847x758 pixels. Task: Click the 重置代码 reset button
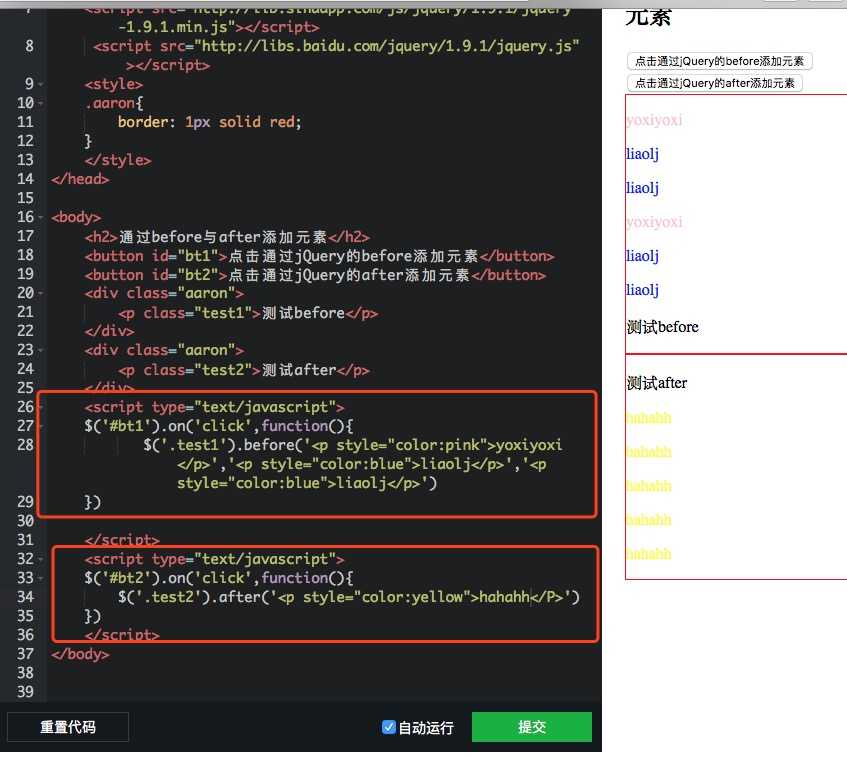tap(68, 727)
